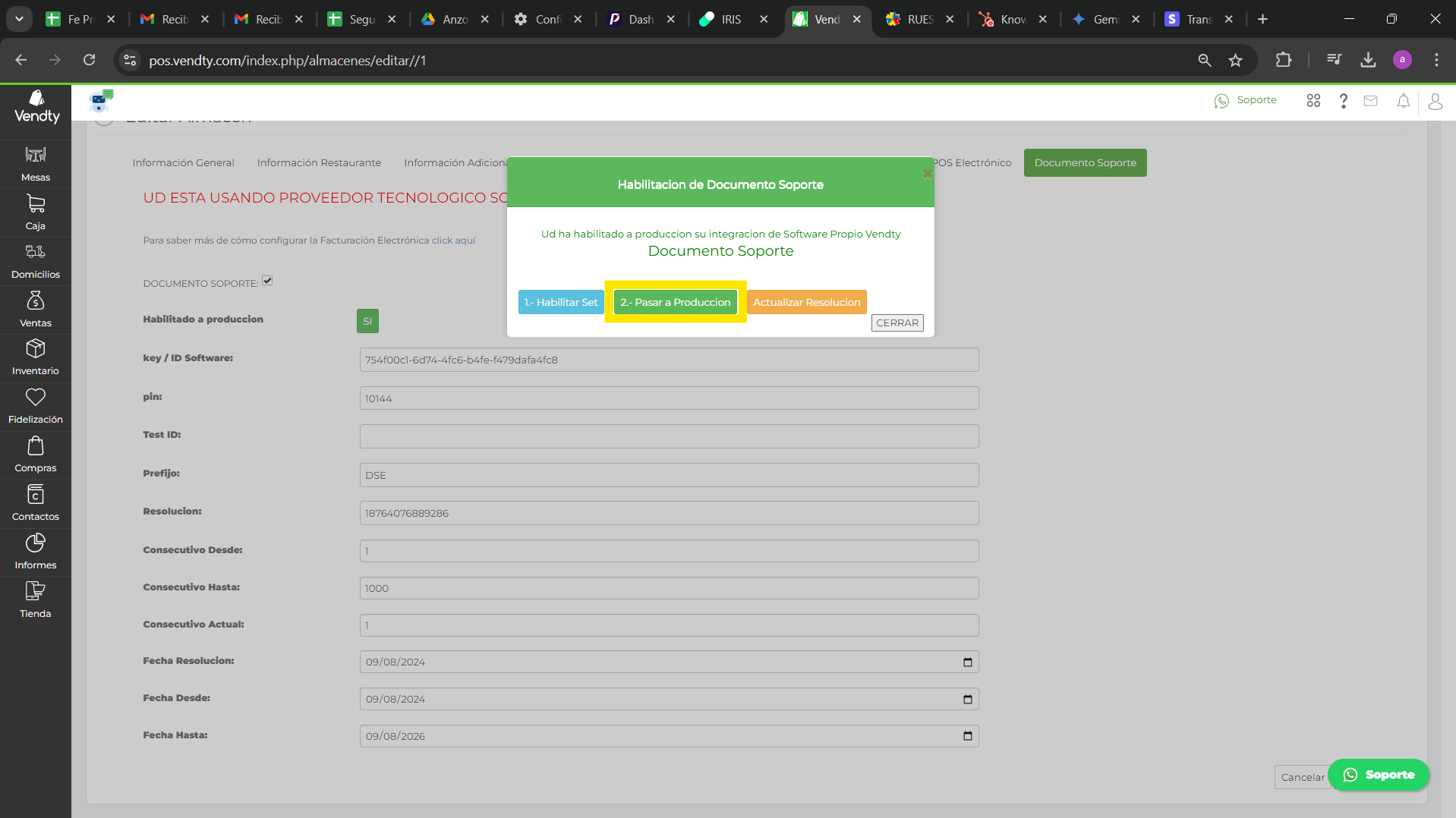This screenshot has width=1456, height=818.
Task: Click the Actualizar Resolucion button
Action: coord(806,302)
